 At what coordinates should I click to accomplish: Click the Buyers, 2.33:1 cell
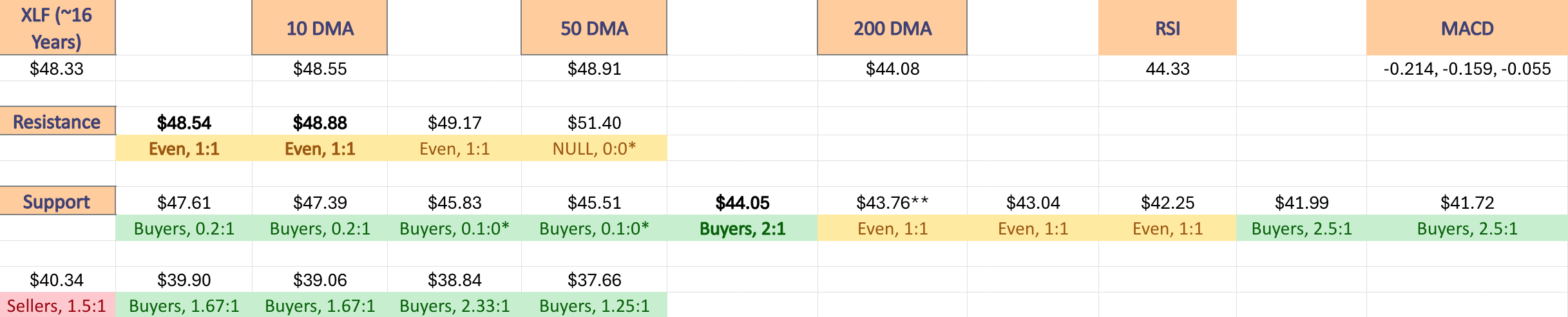[454, 305]
